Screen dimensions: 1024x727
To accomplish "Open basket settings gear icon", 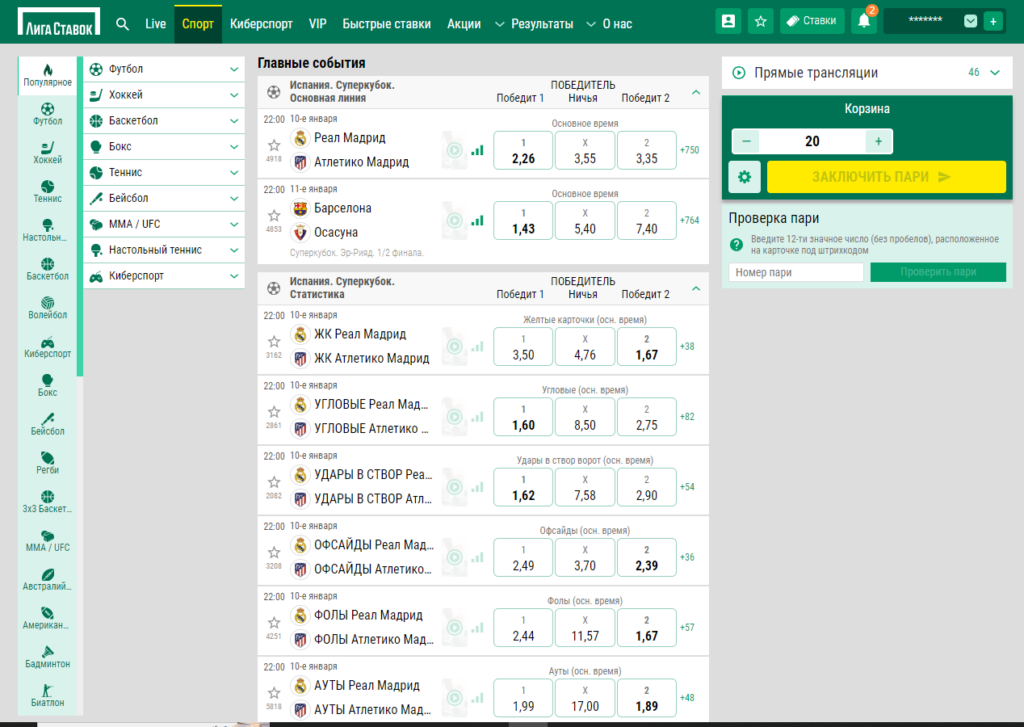I will 744,177.
